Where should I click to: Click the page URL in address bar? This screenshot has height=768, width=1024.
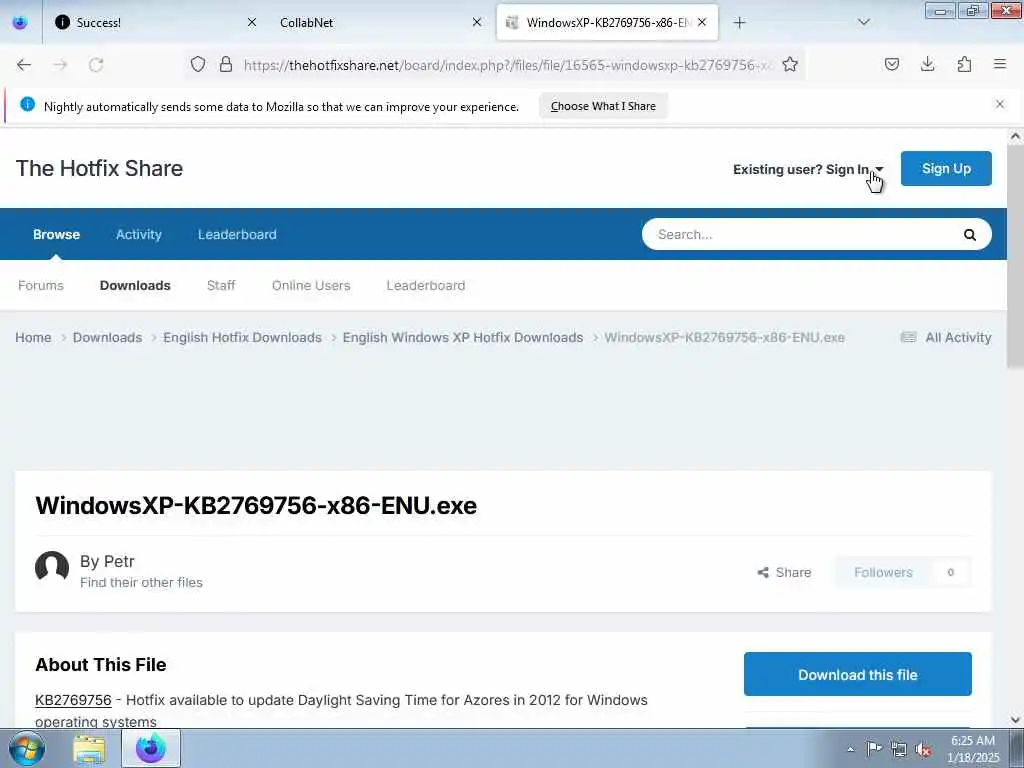click(x=507, y=65)
